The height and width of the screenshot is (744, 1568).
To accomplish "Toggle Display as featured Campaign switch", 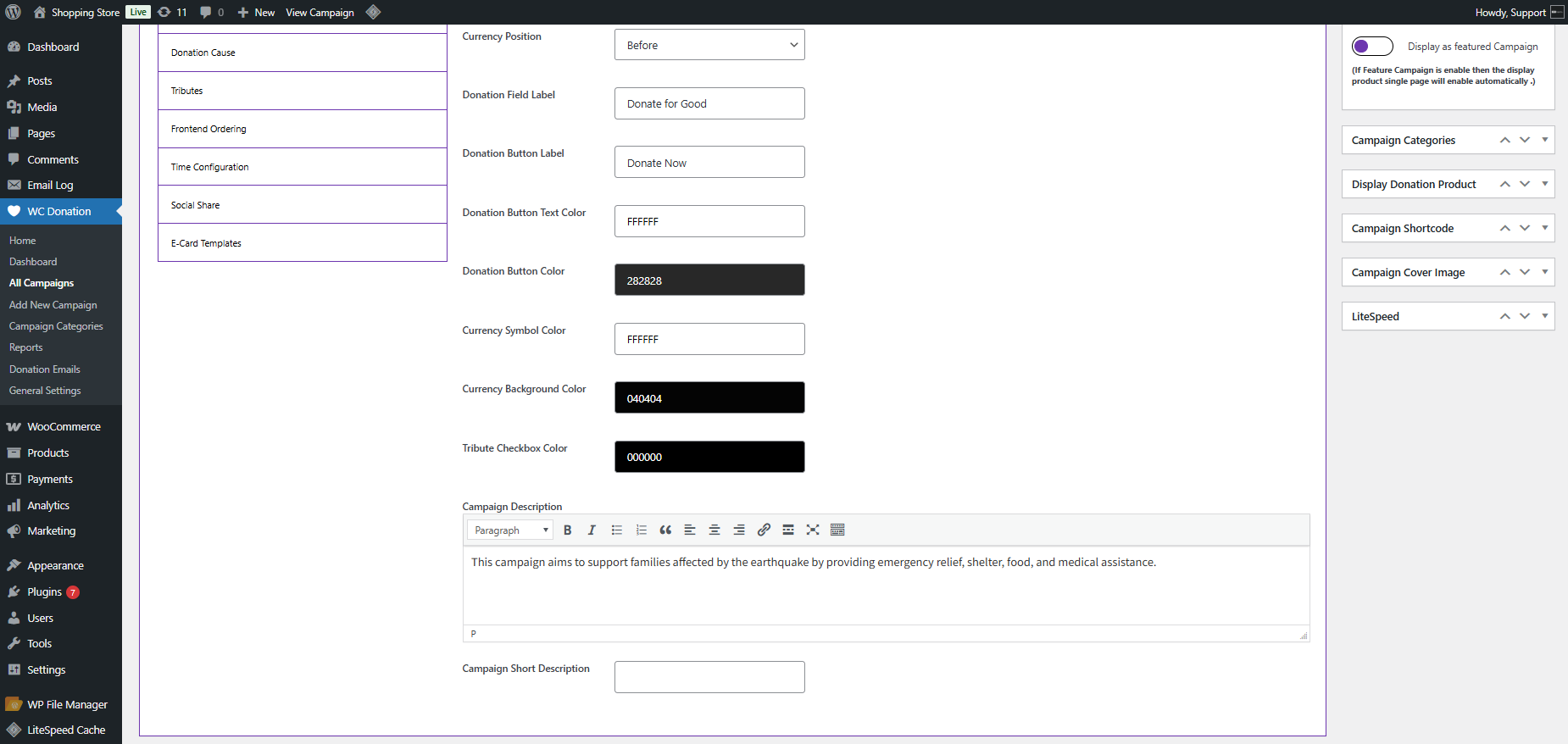I will [1372, 47].
